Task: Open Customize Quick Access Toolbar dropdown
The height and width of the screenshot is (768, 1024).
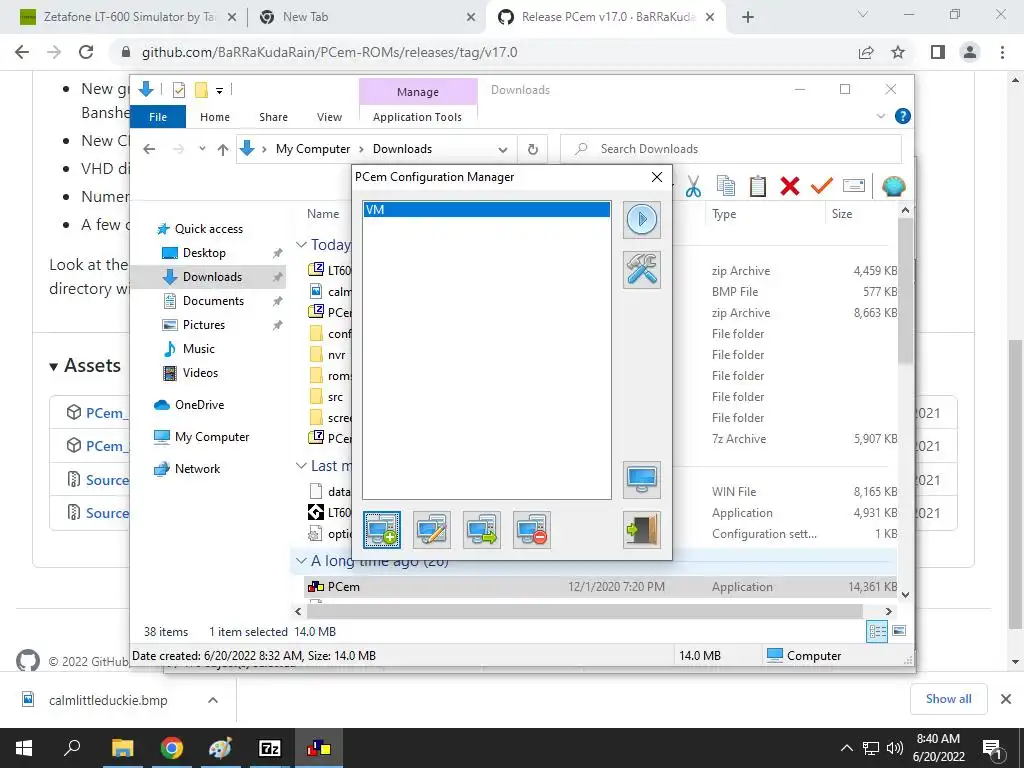Action: pos(219,91)
